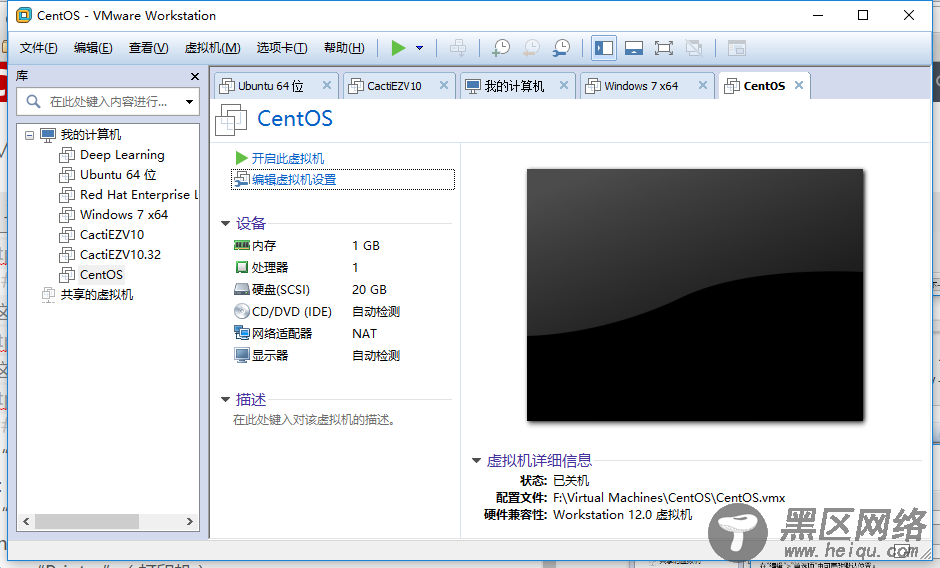Image resolution: width=940 pixels, height=568 pixels.
Task: Select CactiEZV10.32 in library tree
Action: [x=120, y=254]
